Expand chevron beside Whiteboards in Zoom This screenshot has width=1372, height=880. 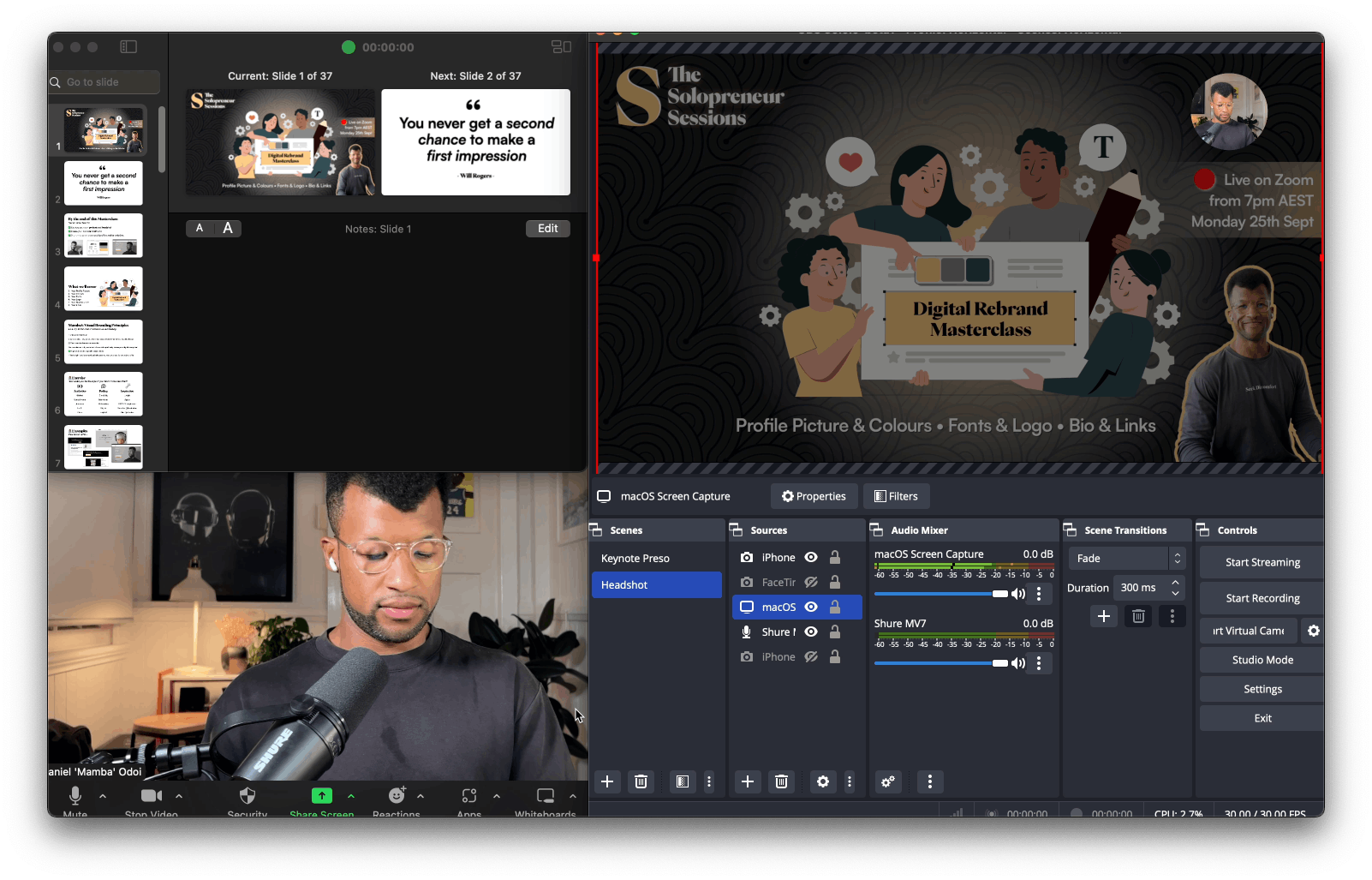[x=573, y=796]
